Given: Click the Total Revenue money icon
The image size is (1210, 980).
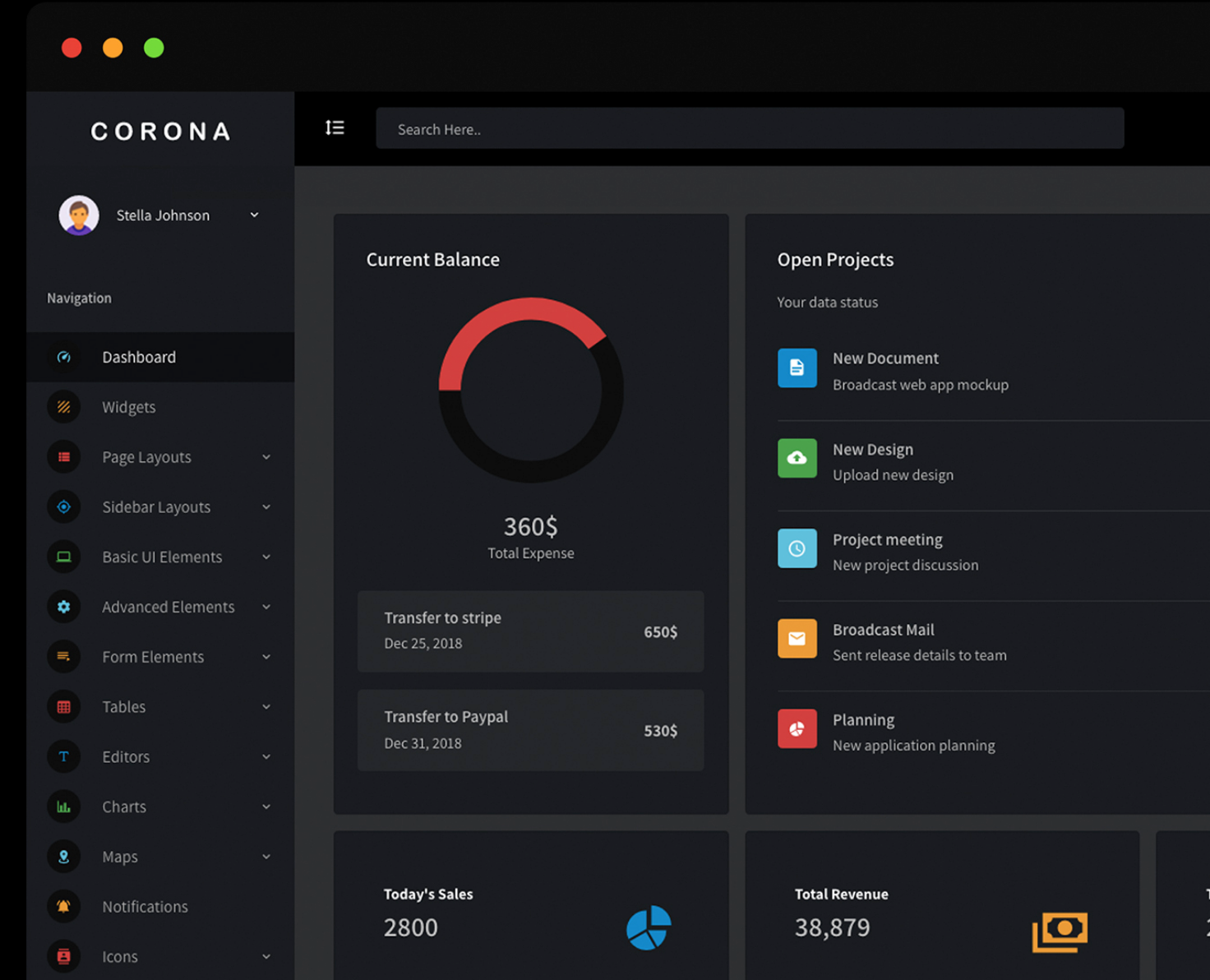Looking at the screenshot, I should pos(1060,931).
